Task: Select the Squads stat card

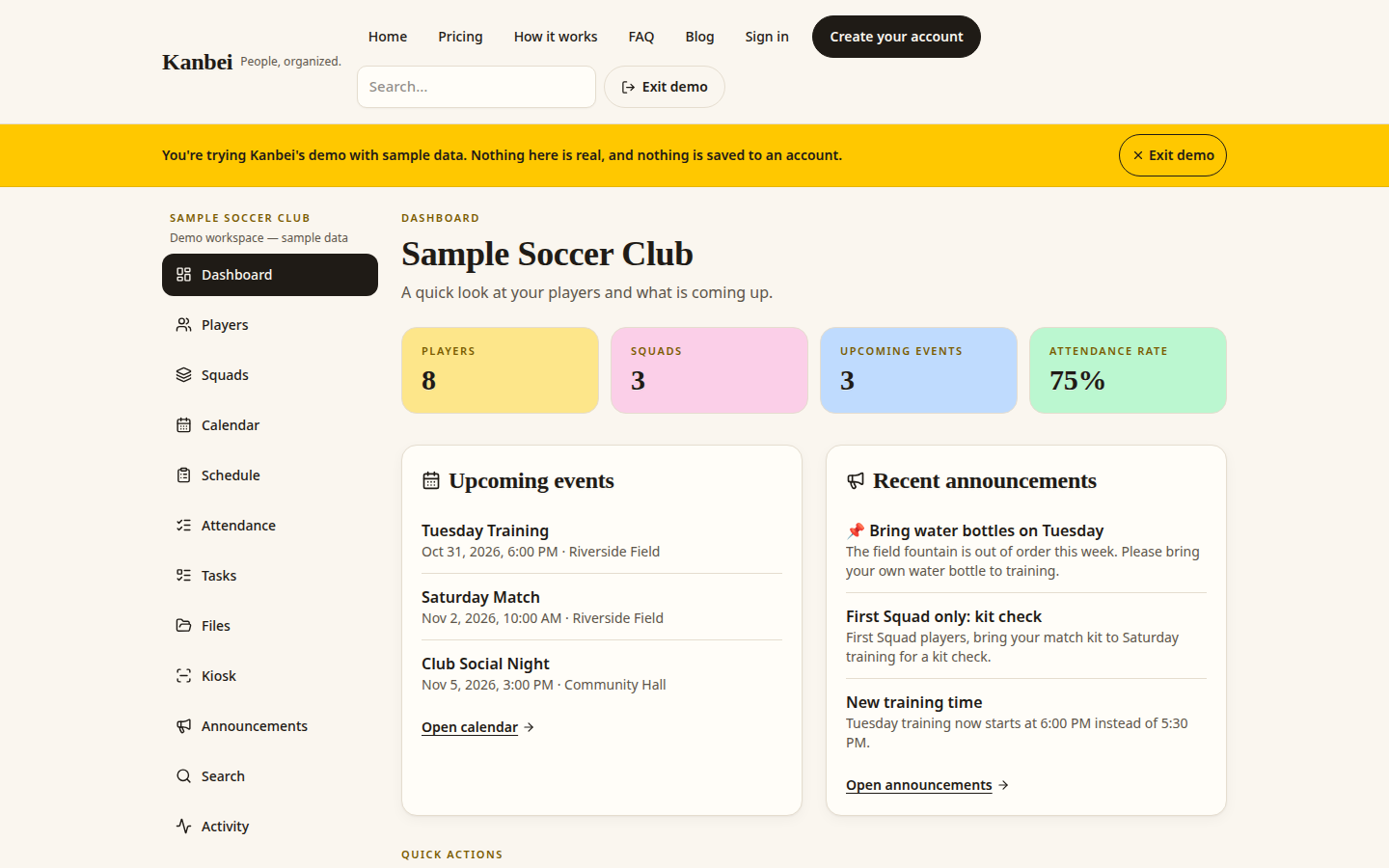Action: pos(709,370)
